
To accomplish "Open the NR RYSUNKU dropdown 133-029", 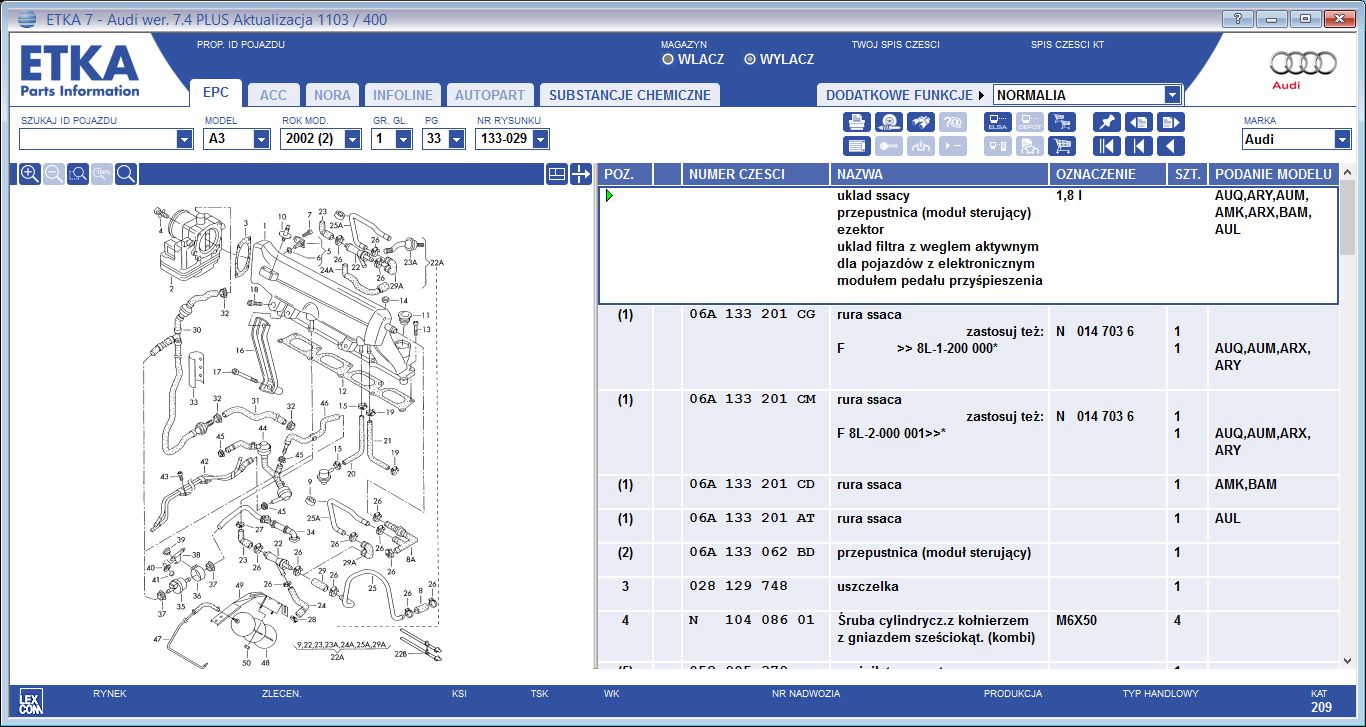I will pyautogui.click(x=541, y=140).
